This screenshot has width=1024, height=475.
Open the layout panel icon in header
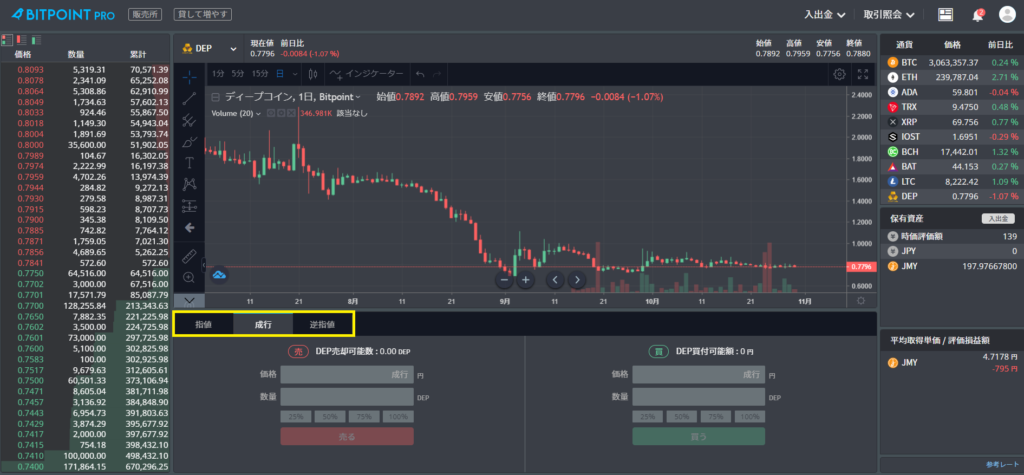[x=944, y=15]
